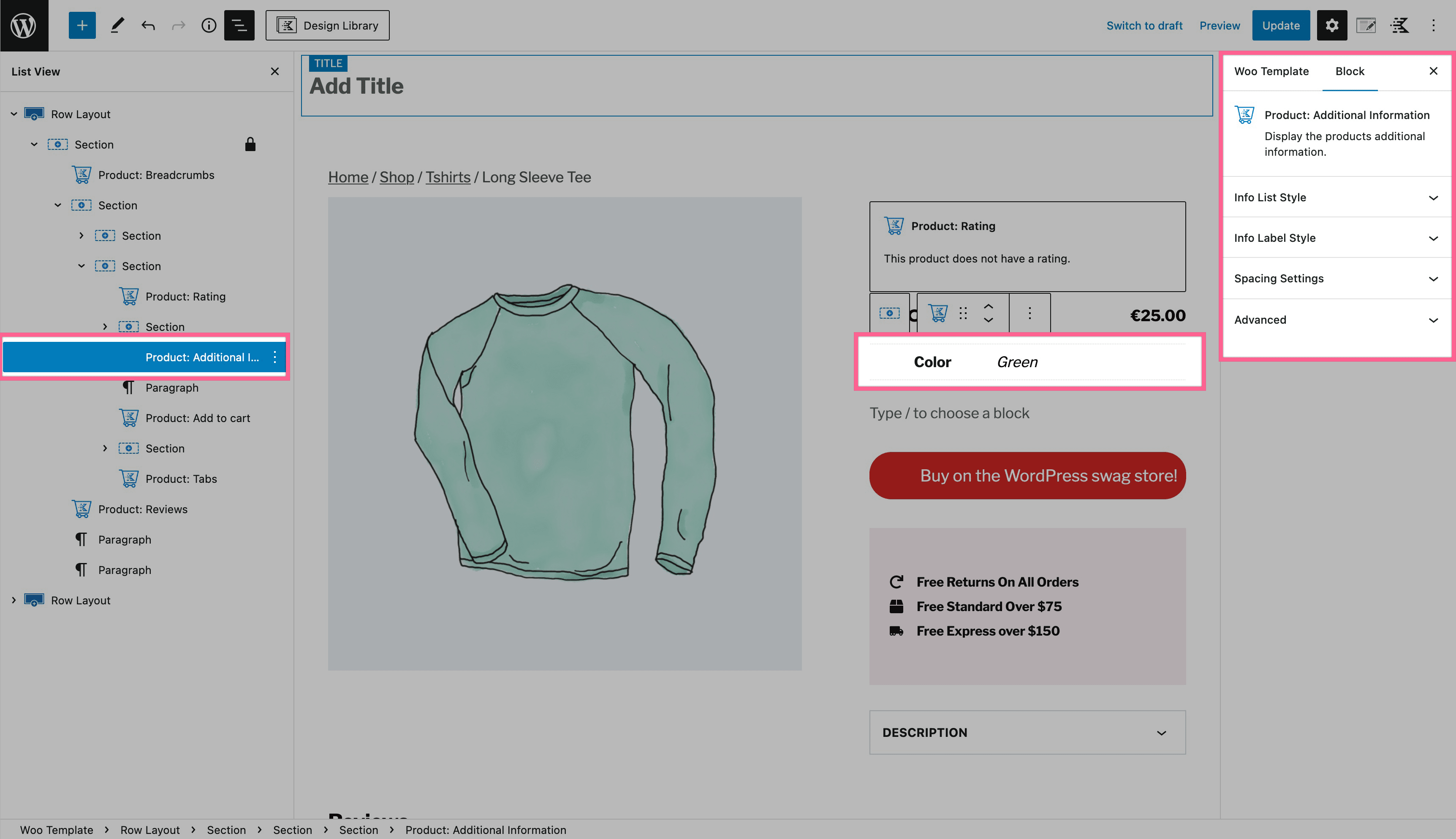Open the block inserter plus button
This screenshot has height=839, width=1456.
[x=82, y=25]
